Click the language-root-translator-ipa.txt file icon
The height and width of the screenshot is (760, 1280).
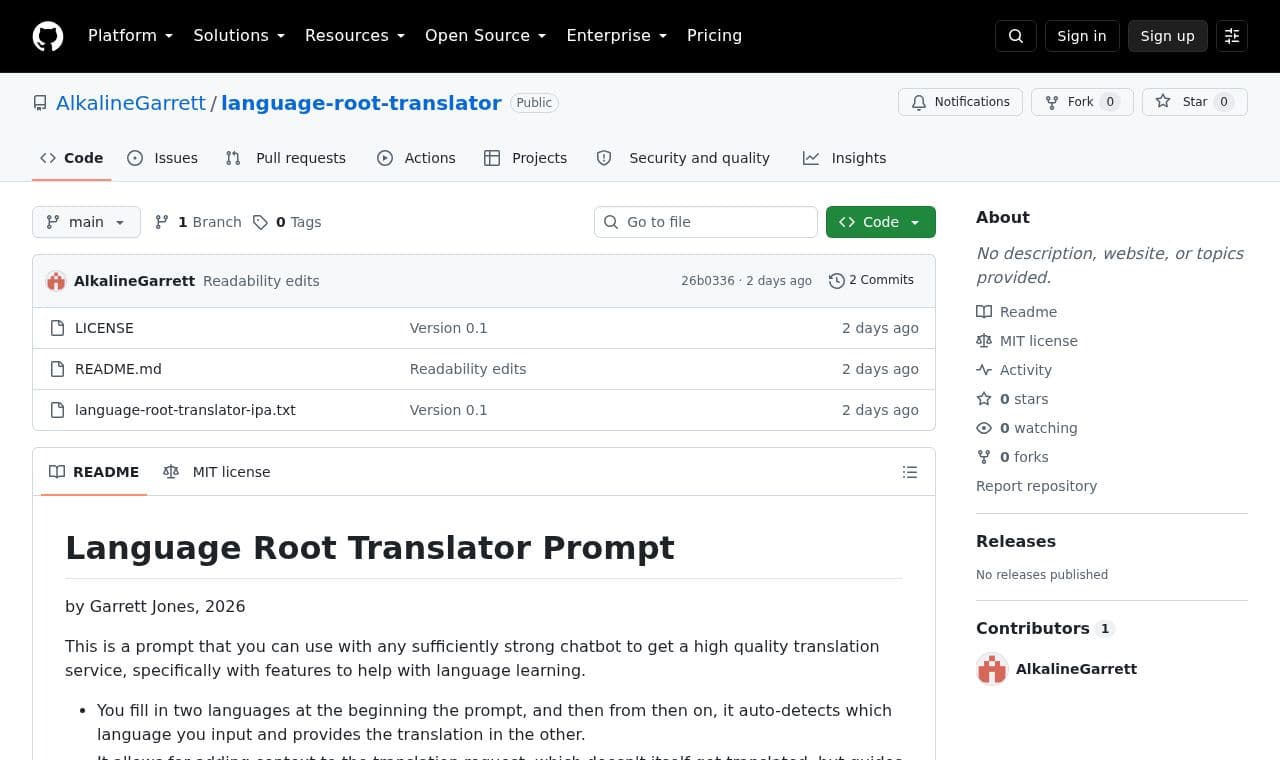click(x=58, y=410)
